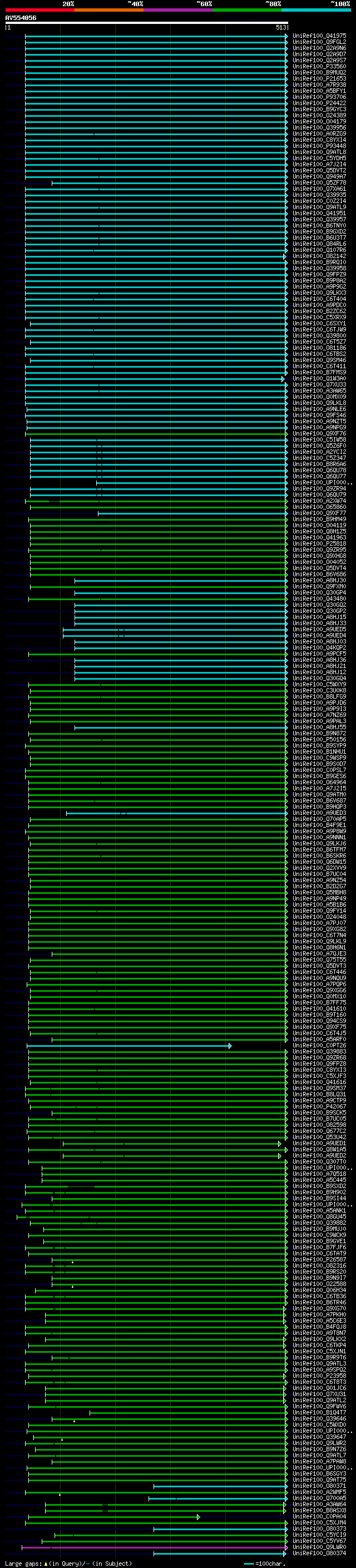
Task: Click the green ~80% identity legend segment
Action: click(247, 10)
